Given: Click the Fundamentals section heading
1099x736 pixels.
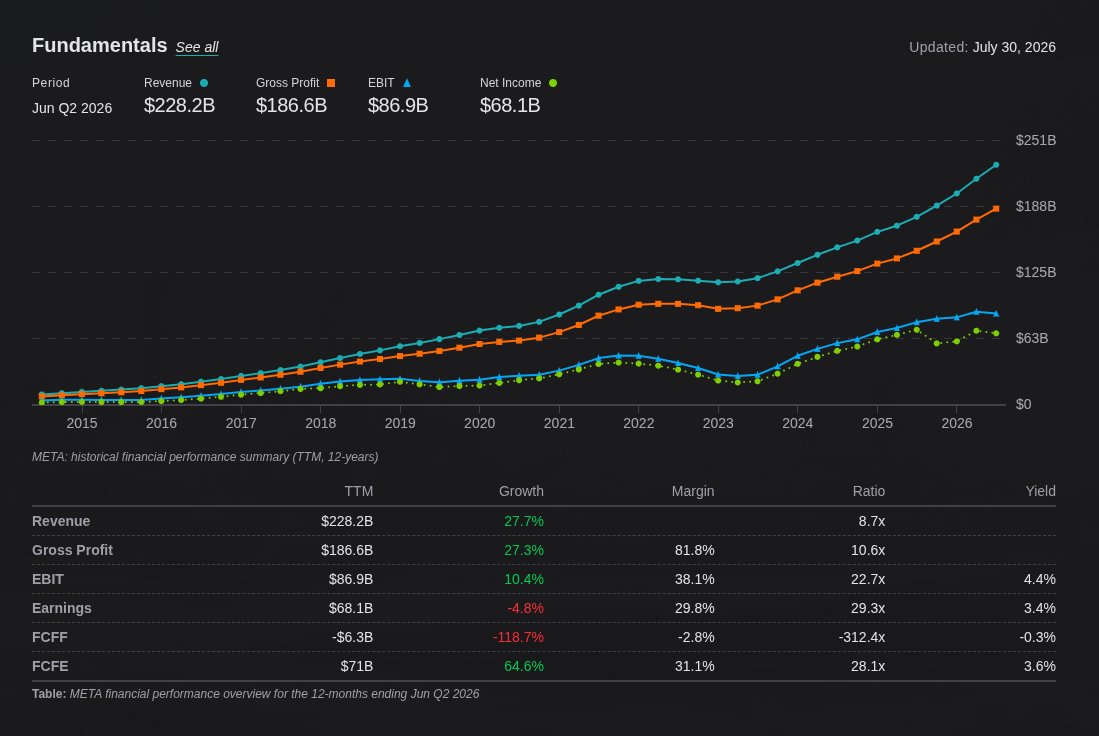Looking at the screenshot, I should pyautogui.click(x=100, y=46).
